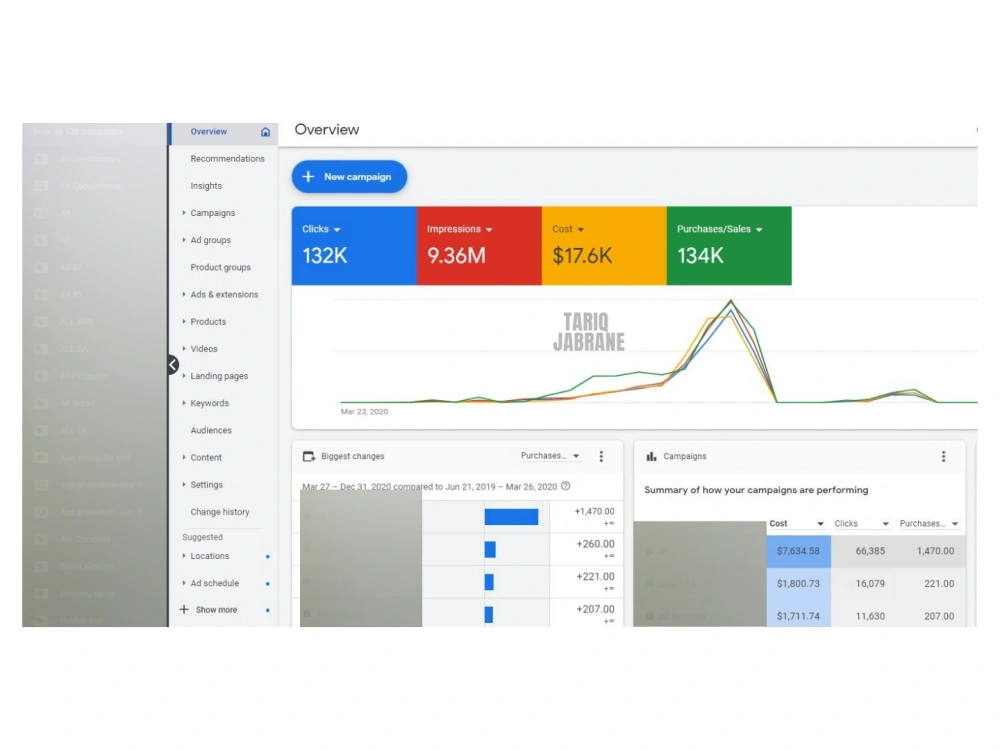Go to the Insights page
1000x750 pixels.
click(206, 186)
